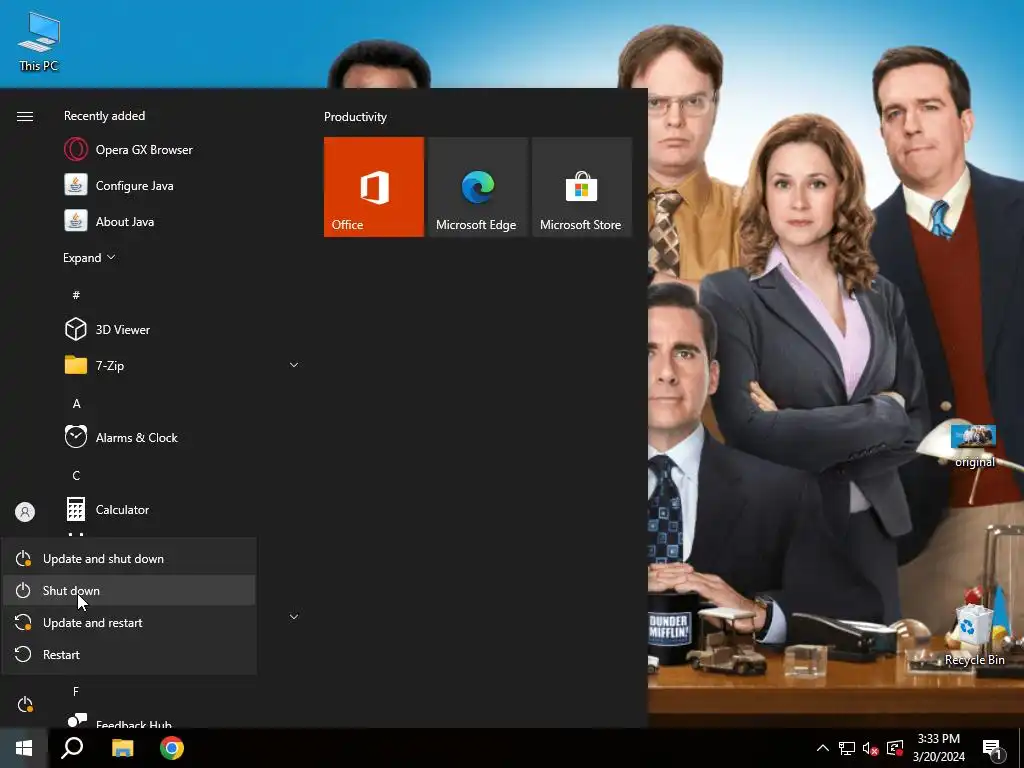Click the Recently added heading
Viewport: 1024px width, 768px height.
pos(104,116)
